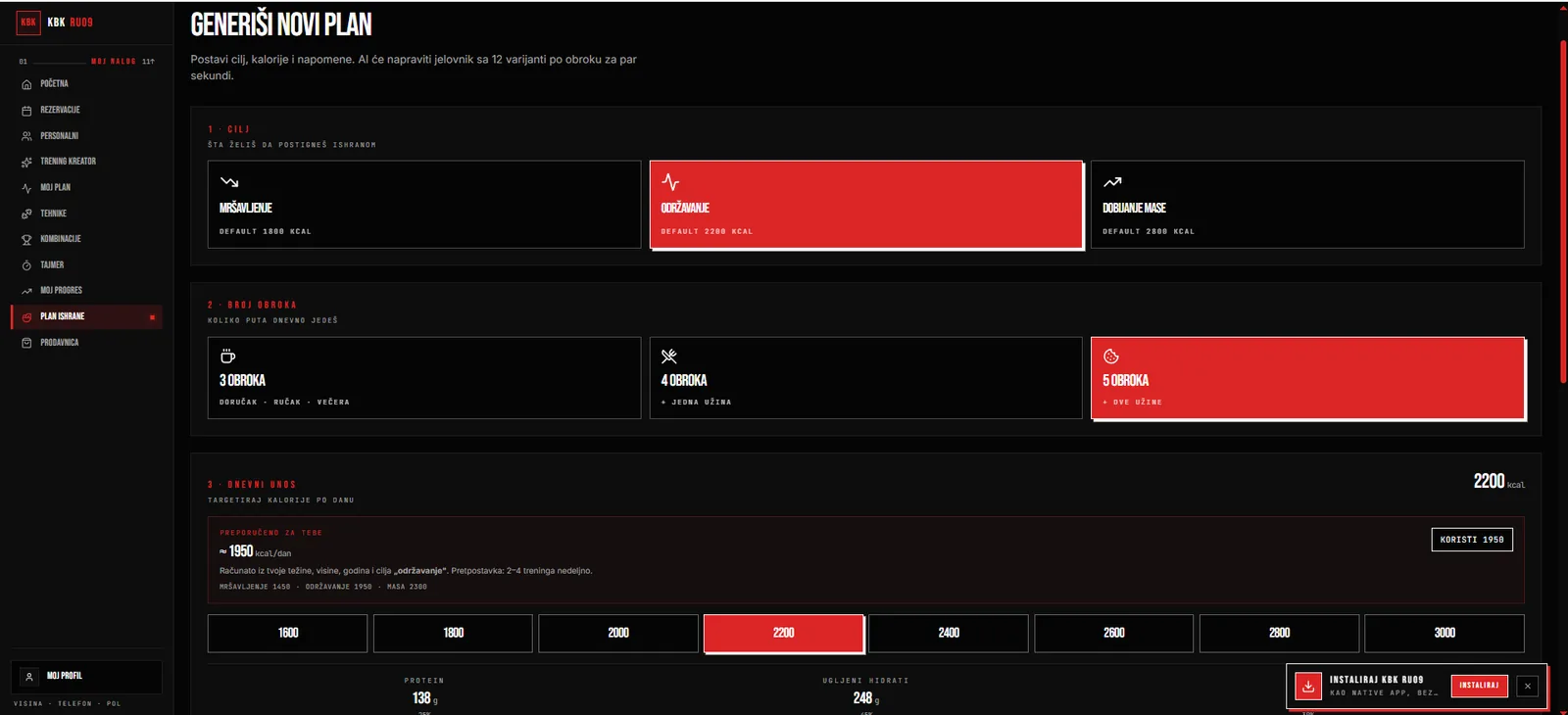Click the Koristi 1950 button

pos(1472,540)
